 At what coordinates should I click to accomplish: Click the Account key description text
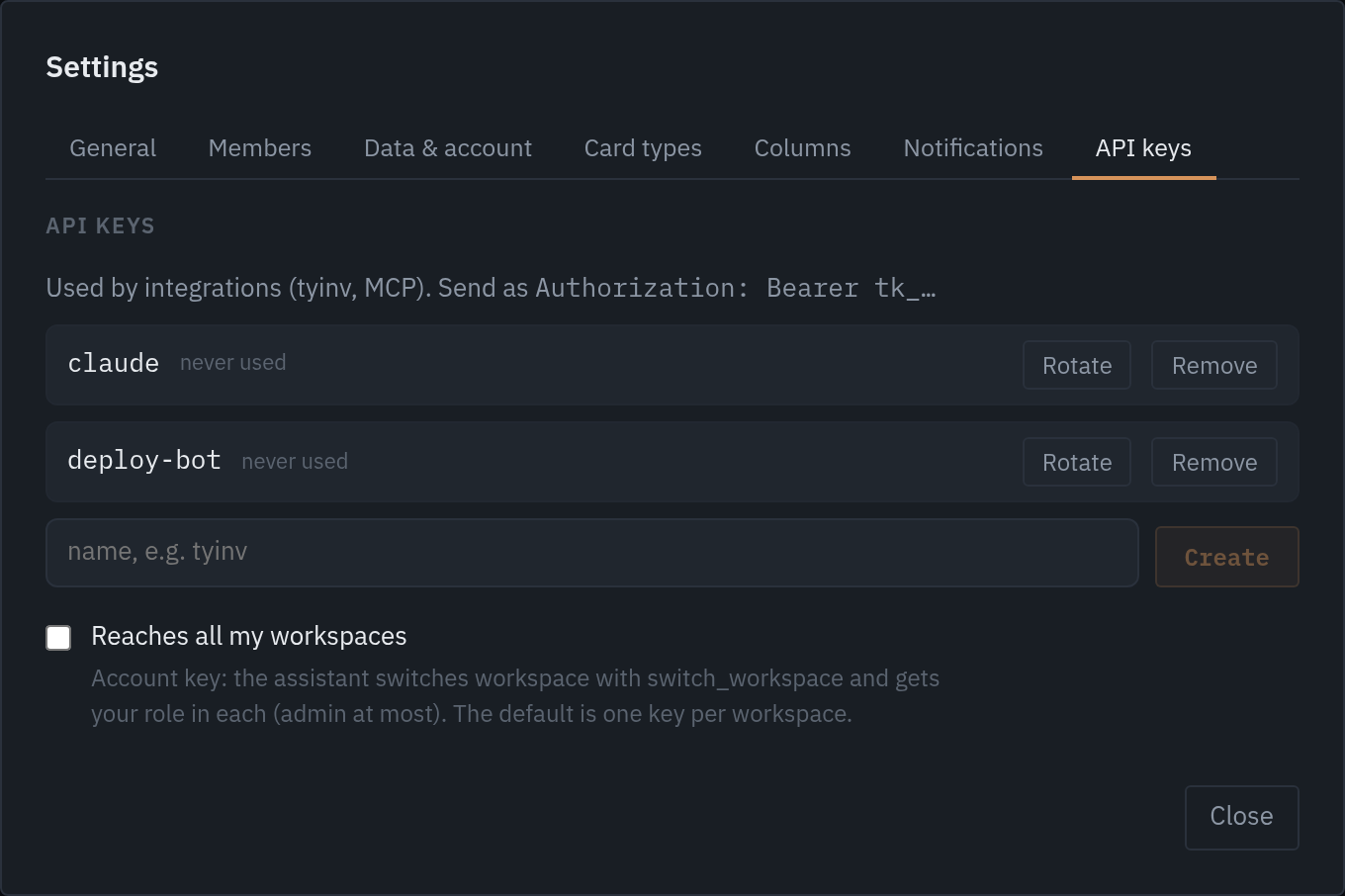515,696
